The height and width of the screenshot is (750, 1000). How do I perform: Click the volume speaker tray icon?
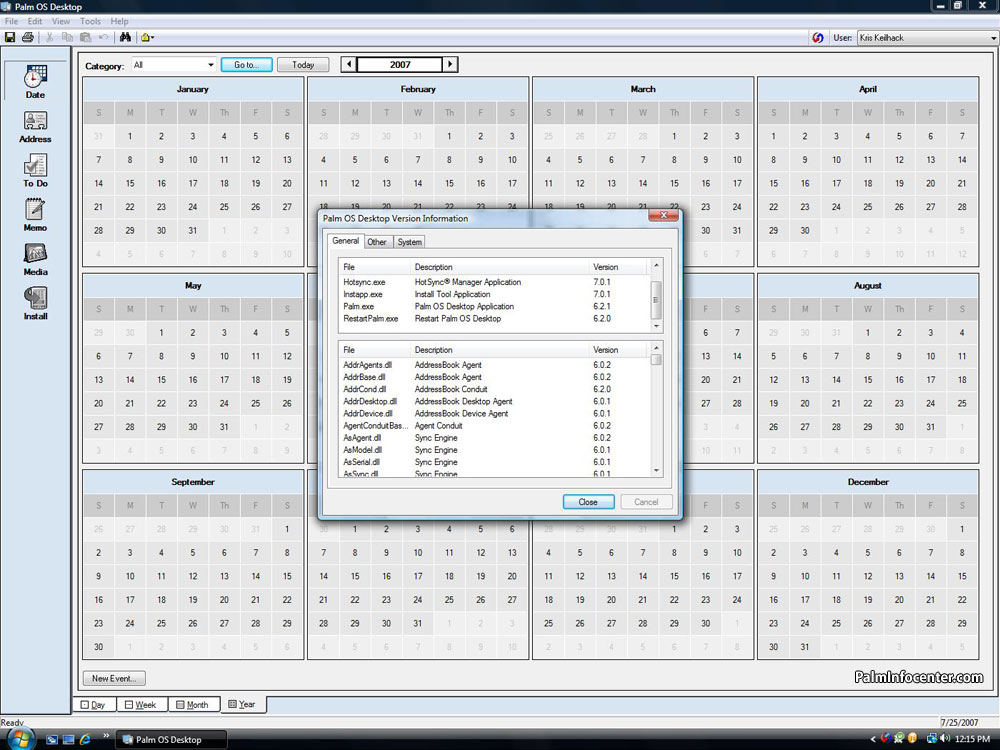point(945,739)
